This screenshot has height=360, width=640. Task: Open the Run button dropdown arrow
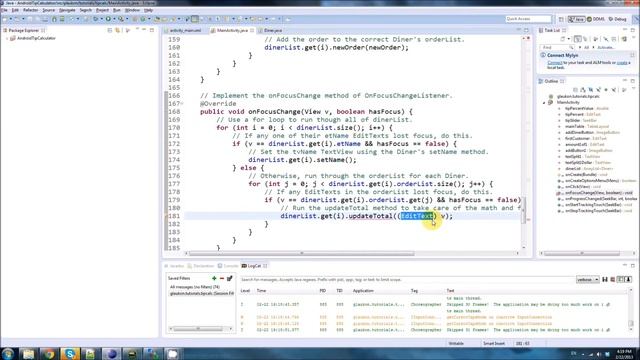coord(114,19)
